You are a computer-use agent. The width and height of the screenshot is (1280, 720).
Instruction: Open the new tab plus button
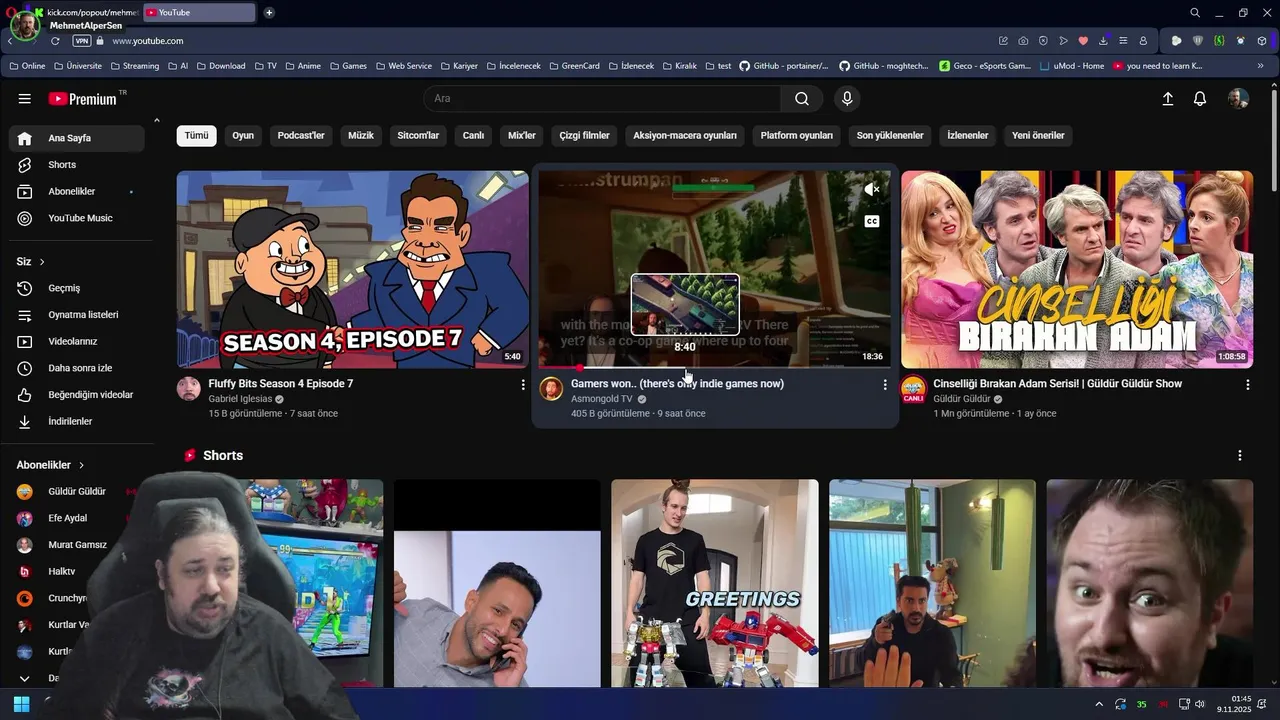click(269, 12)
